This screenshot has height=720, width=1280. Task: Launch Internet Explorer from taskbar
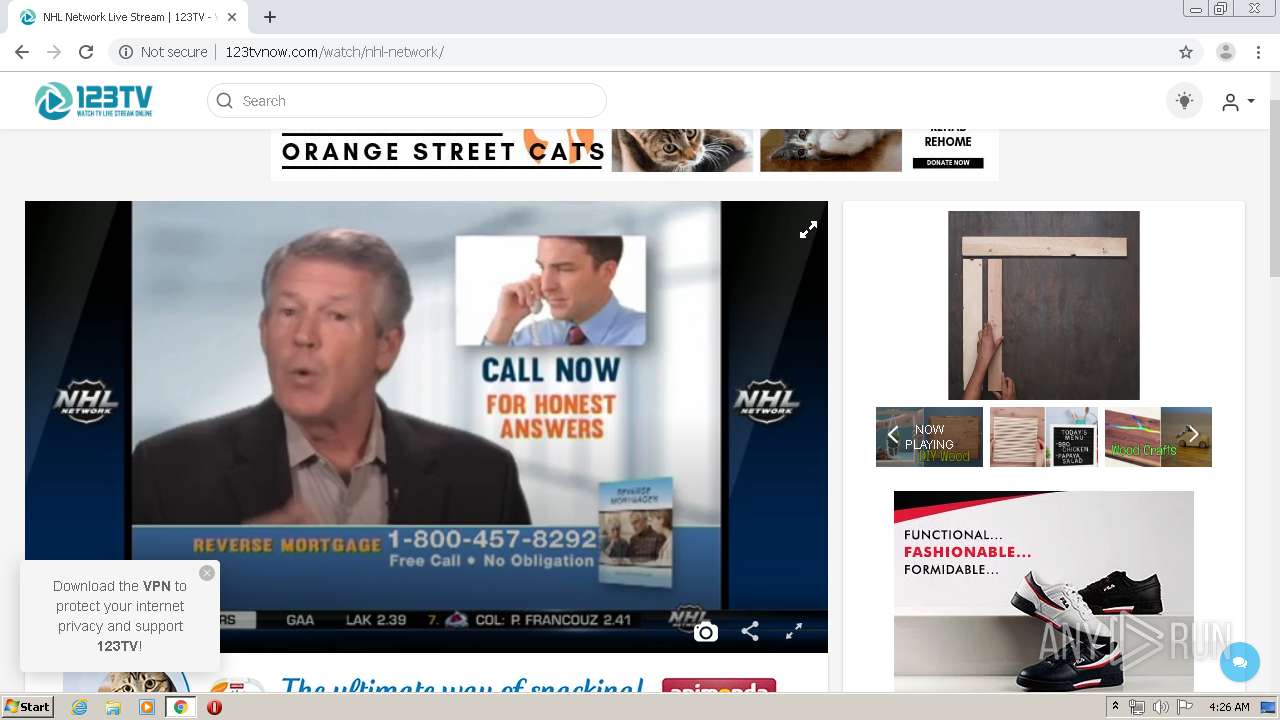79,707
